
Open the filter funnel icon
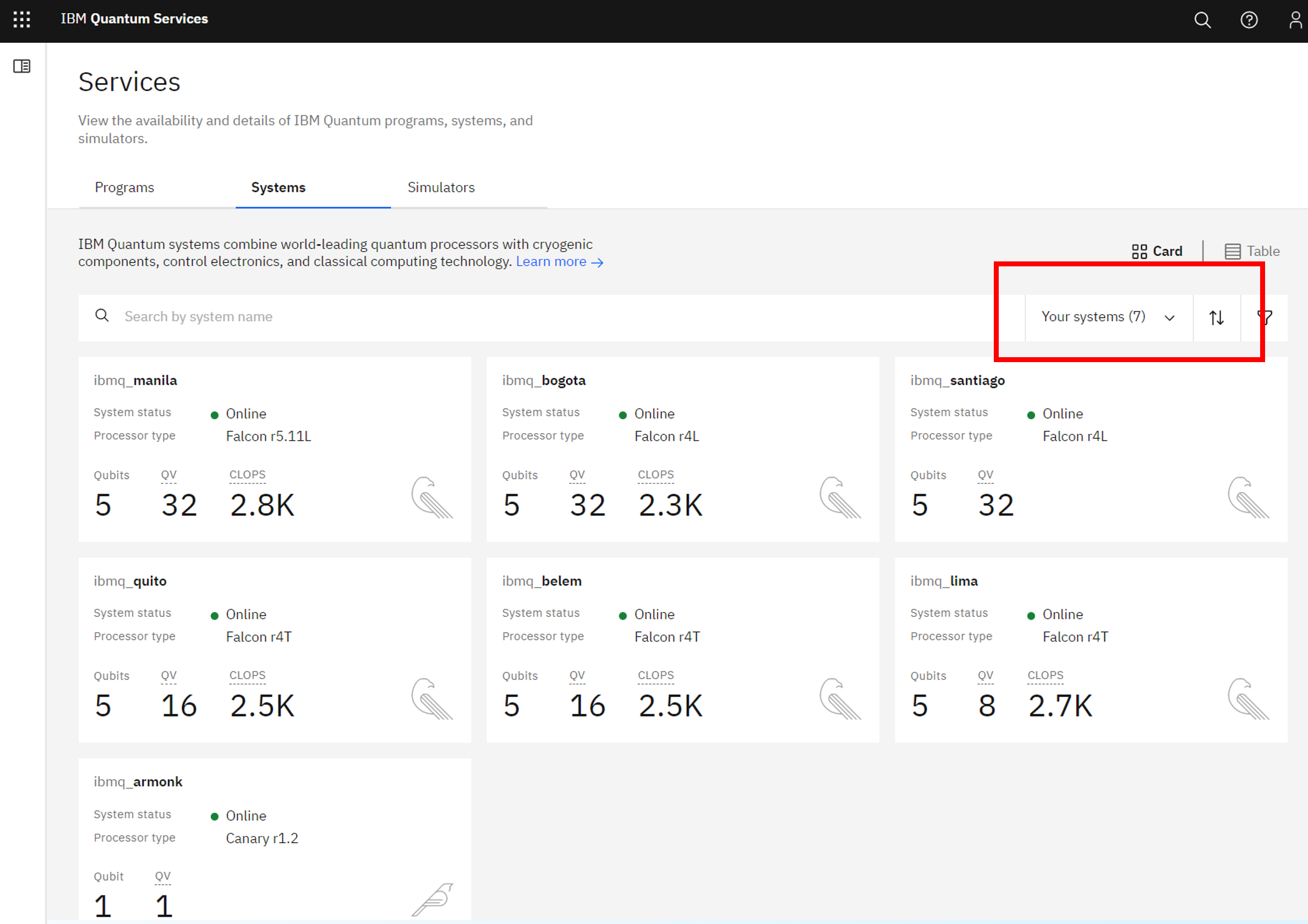[x=1265, y=318]
